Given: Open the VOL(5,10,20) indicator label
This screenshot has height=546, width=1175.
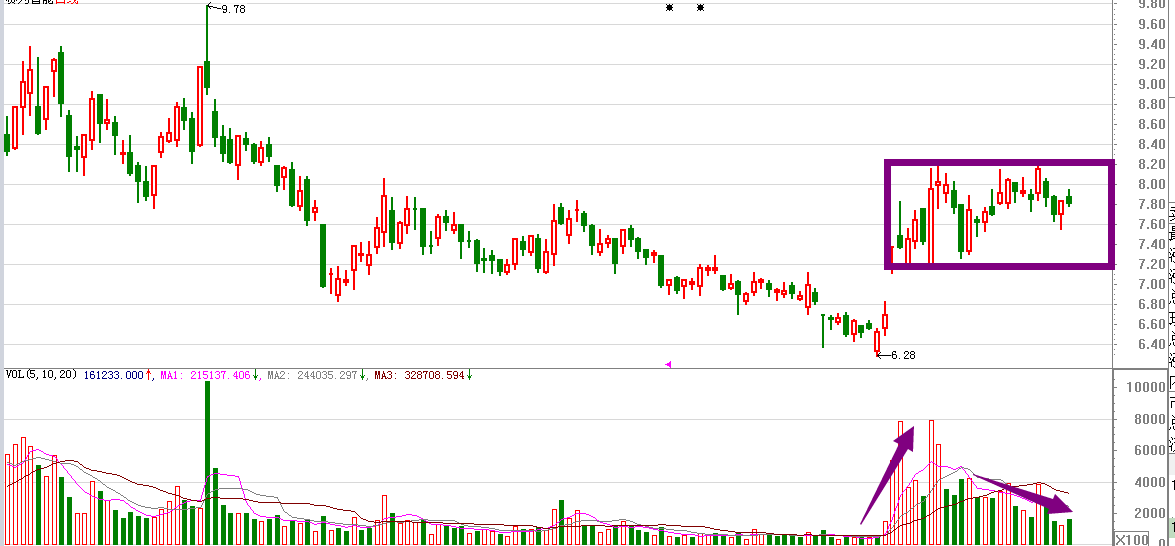Looking at the screenshot, I should click(41, 374).
